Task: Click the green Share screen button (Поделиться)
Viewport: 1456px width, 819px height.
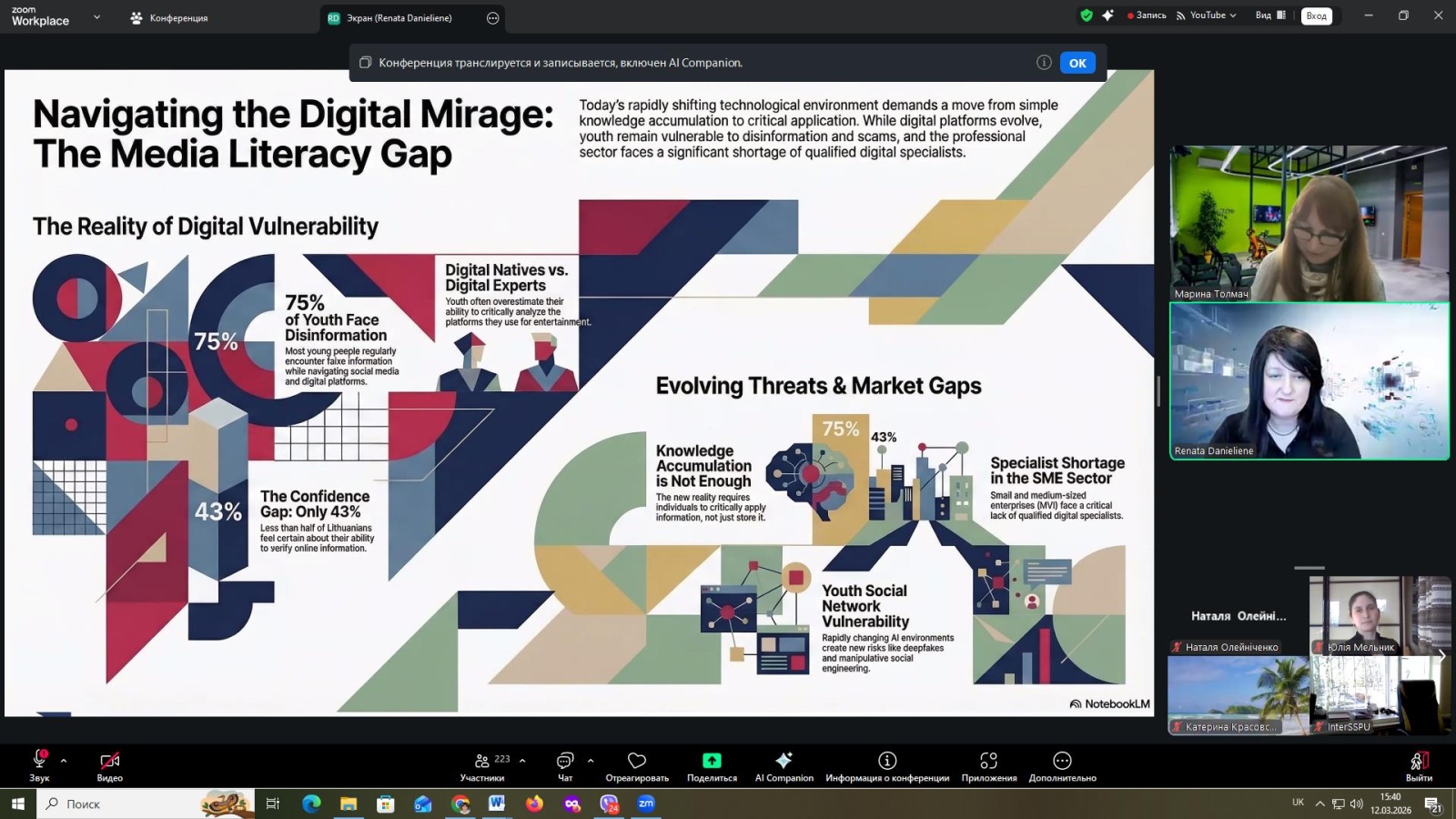Action: tap(712, 766)
